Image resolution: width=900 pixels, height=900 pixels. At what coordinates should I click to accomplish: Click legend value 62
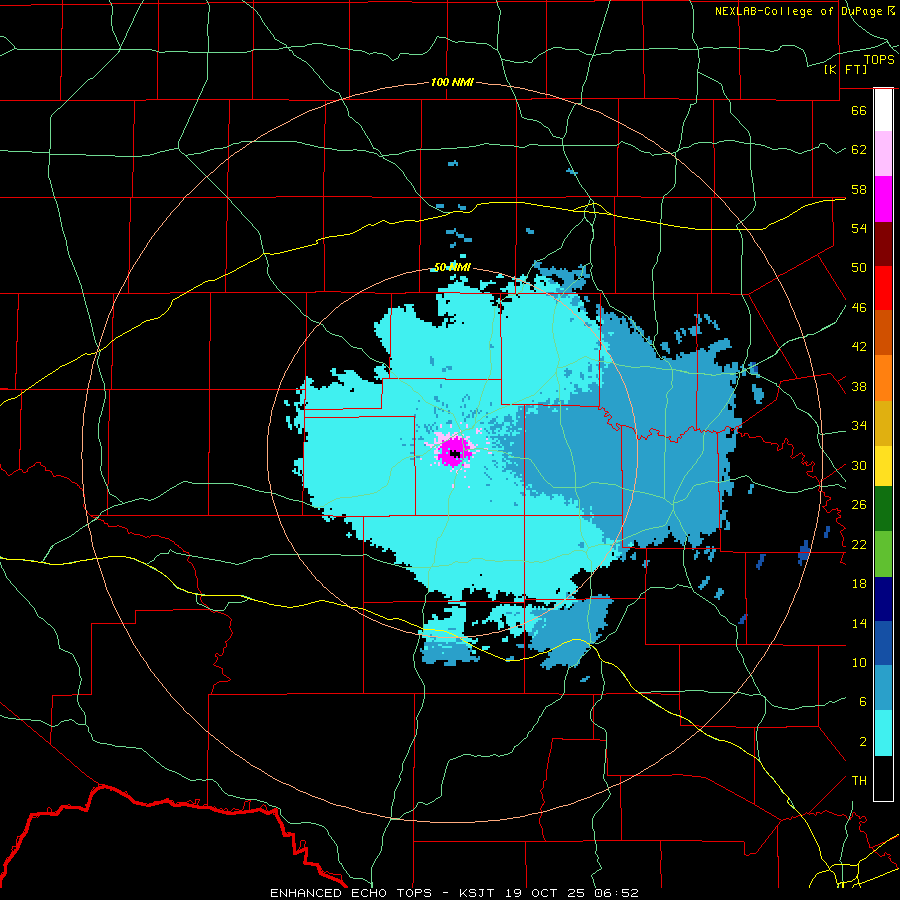pos(859,150)
